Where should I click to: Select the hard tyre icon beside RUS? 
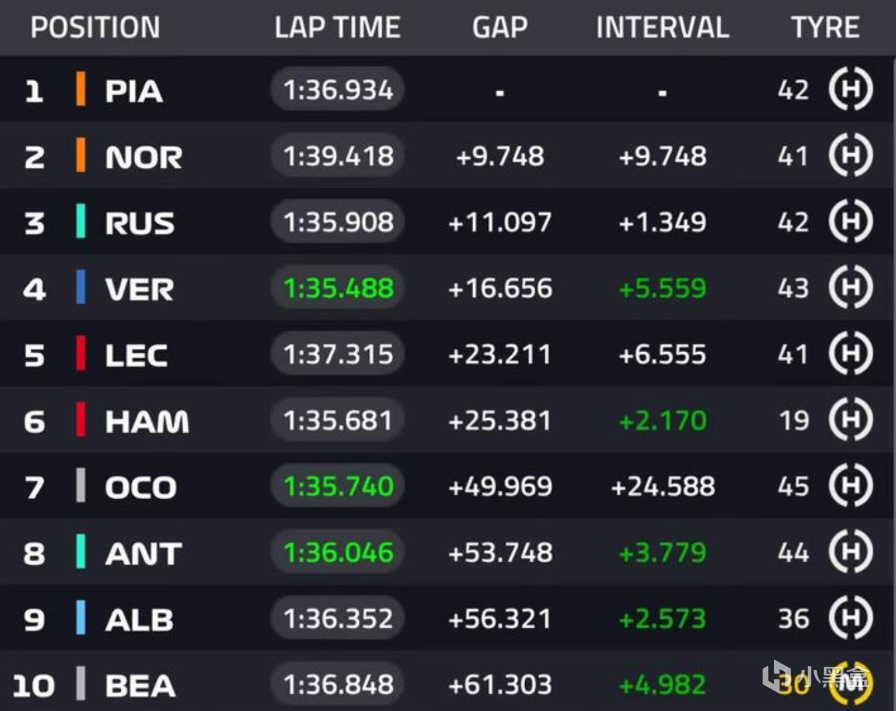850,222
